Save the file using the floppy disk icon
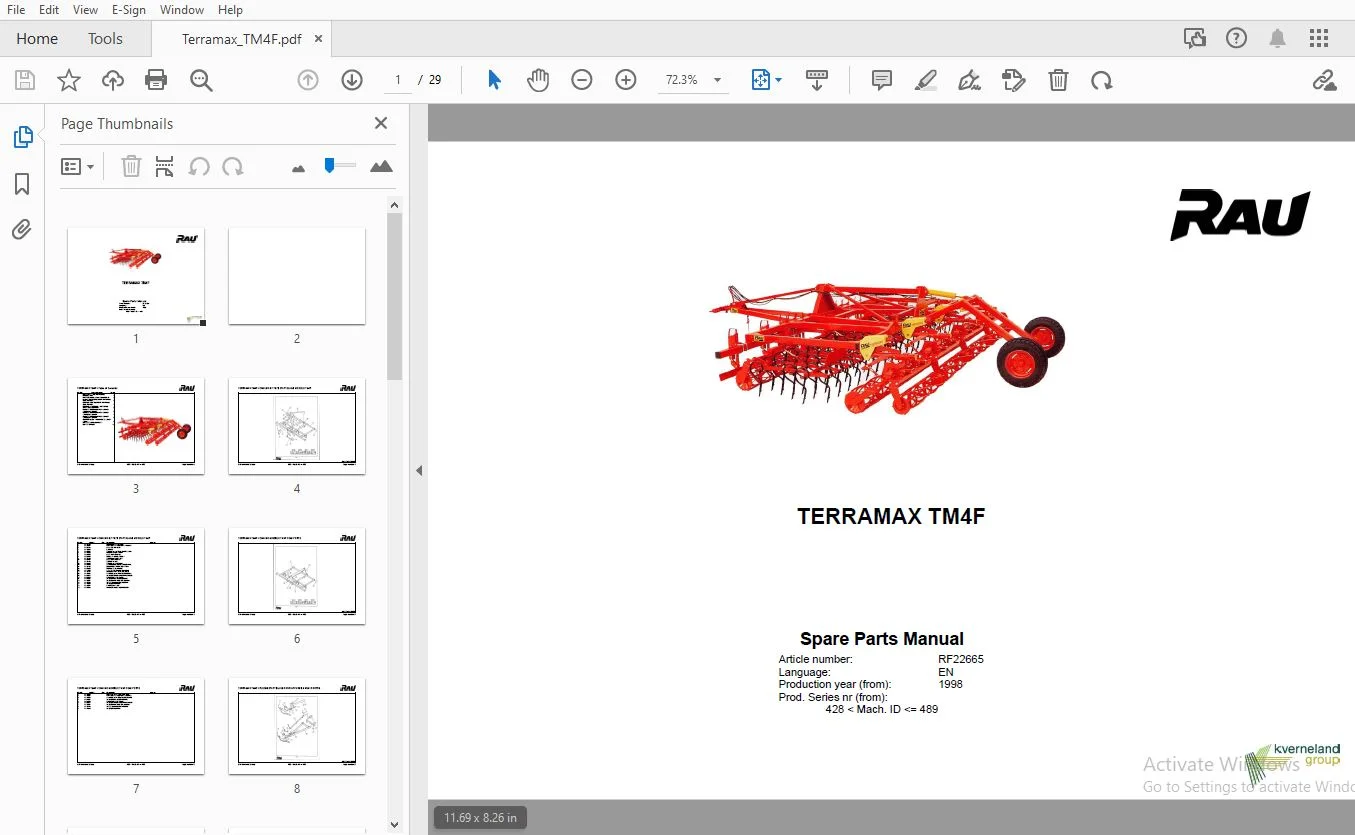 click(25, 80)
